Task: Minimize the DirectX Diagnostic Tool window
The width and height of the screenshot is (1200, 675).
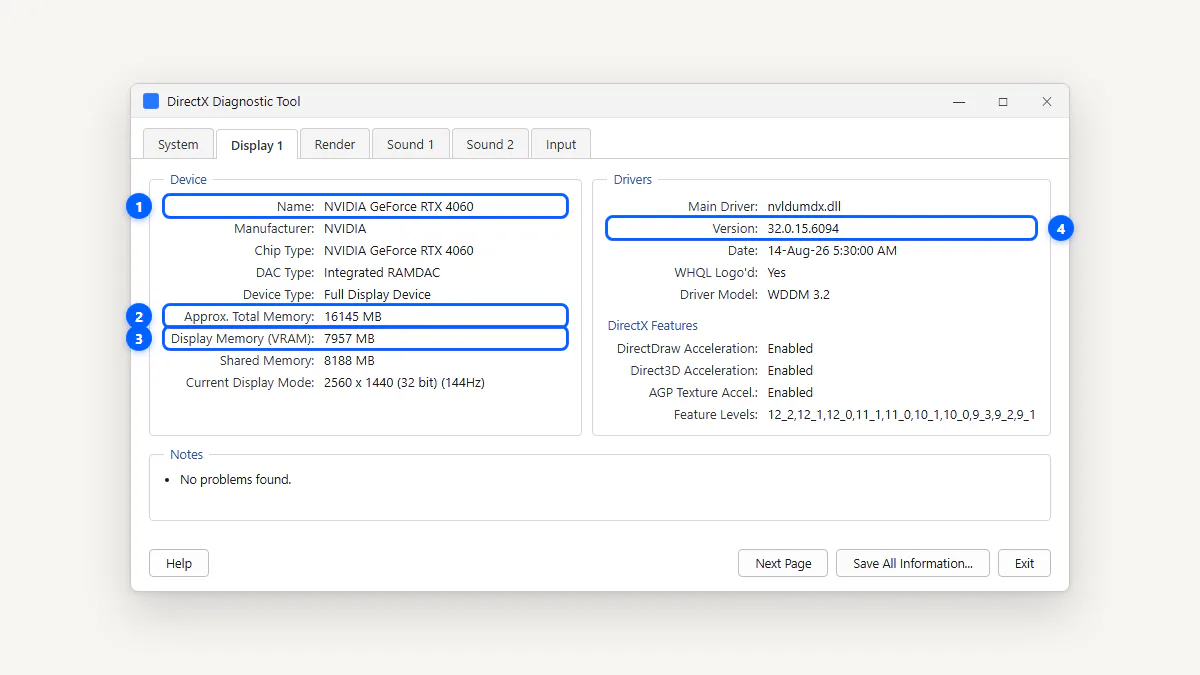Action: click(x=959, y=102)
